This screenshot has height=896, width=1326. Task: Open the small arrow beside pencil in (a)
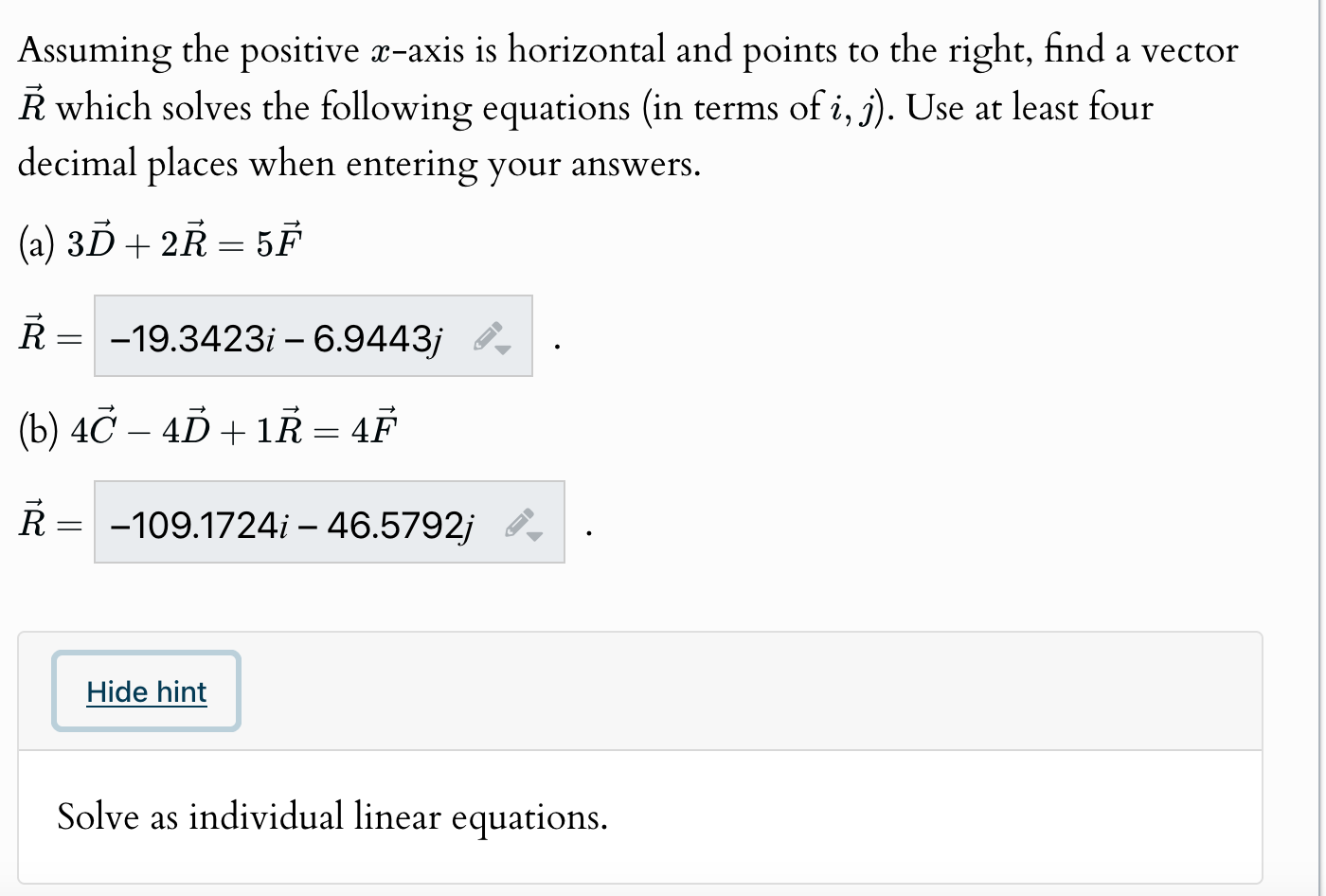tap(505, 349)
